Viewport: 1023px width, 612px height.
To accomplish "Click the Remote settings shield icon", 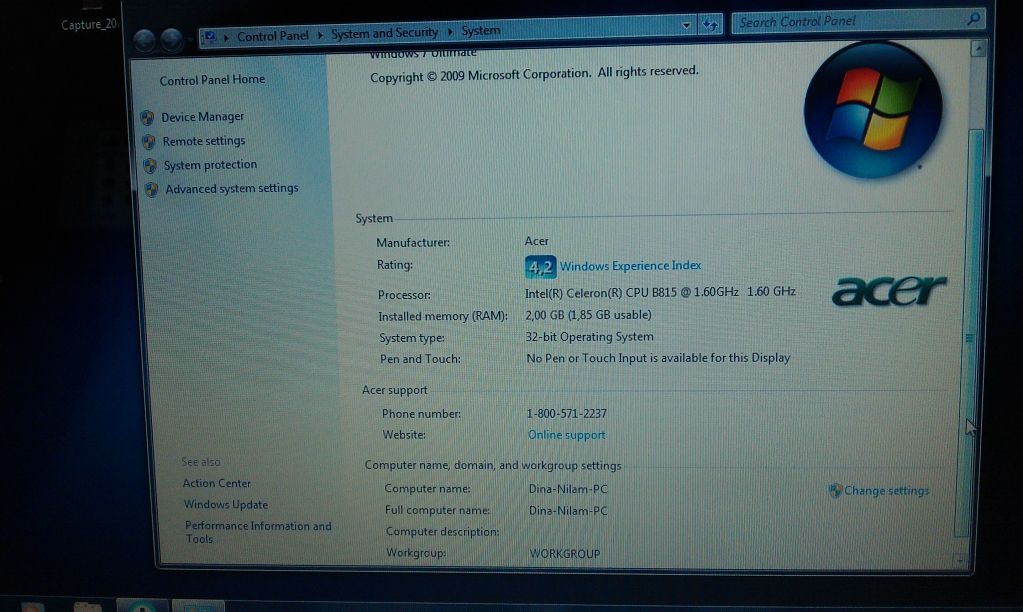I will pos(149,142).
